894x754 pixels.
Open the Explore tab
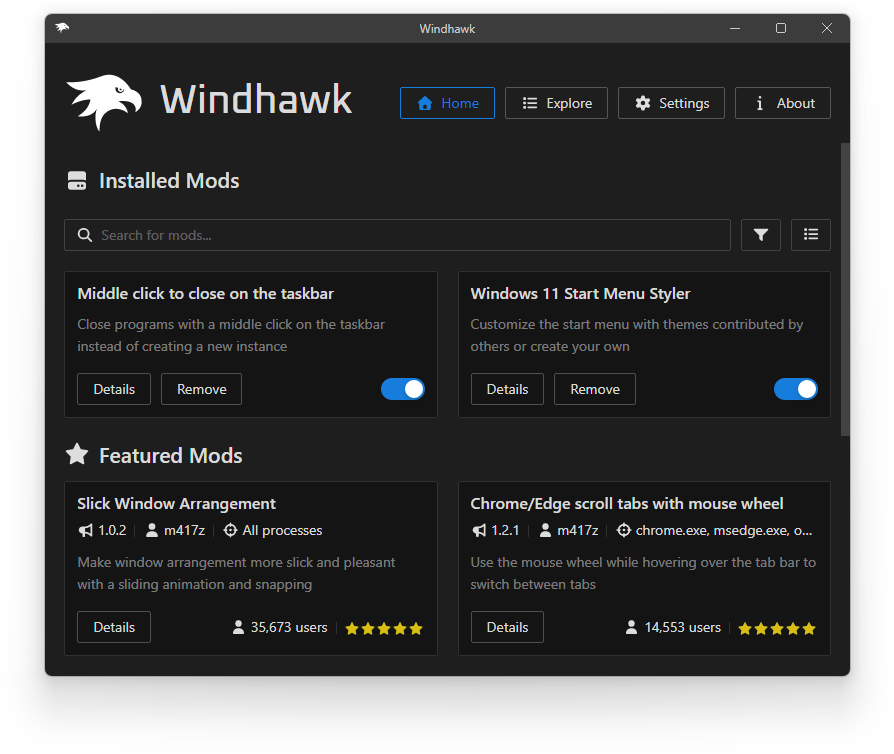tap(556, 103)
